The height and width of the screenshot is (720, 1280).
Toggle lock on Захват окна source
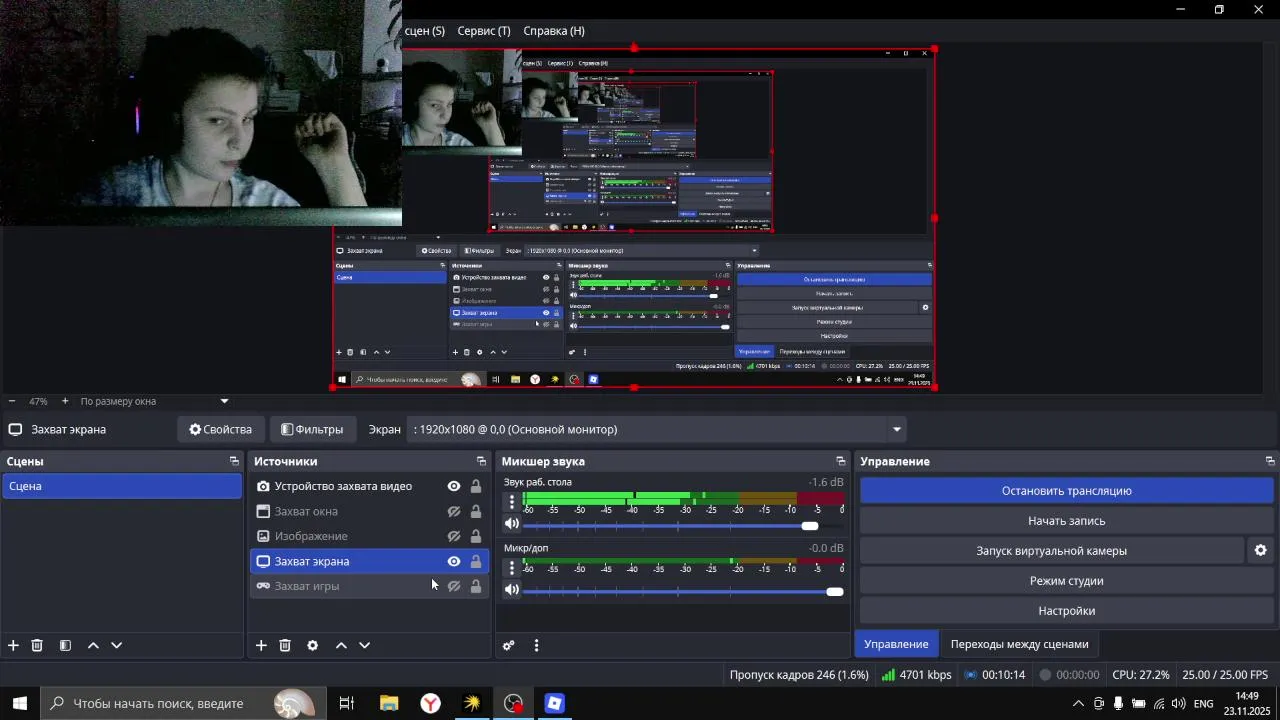click(x=476, y=511)
